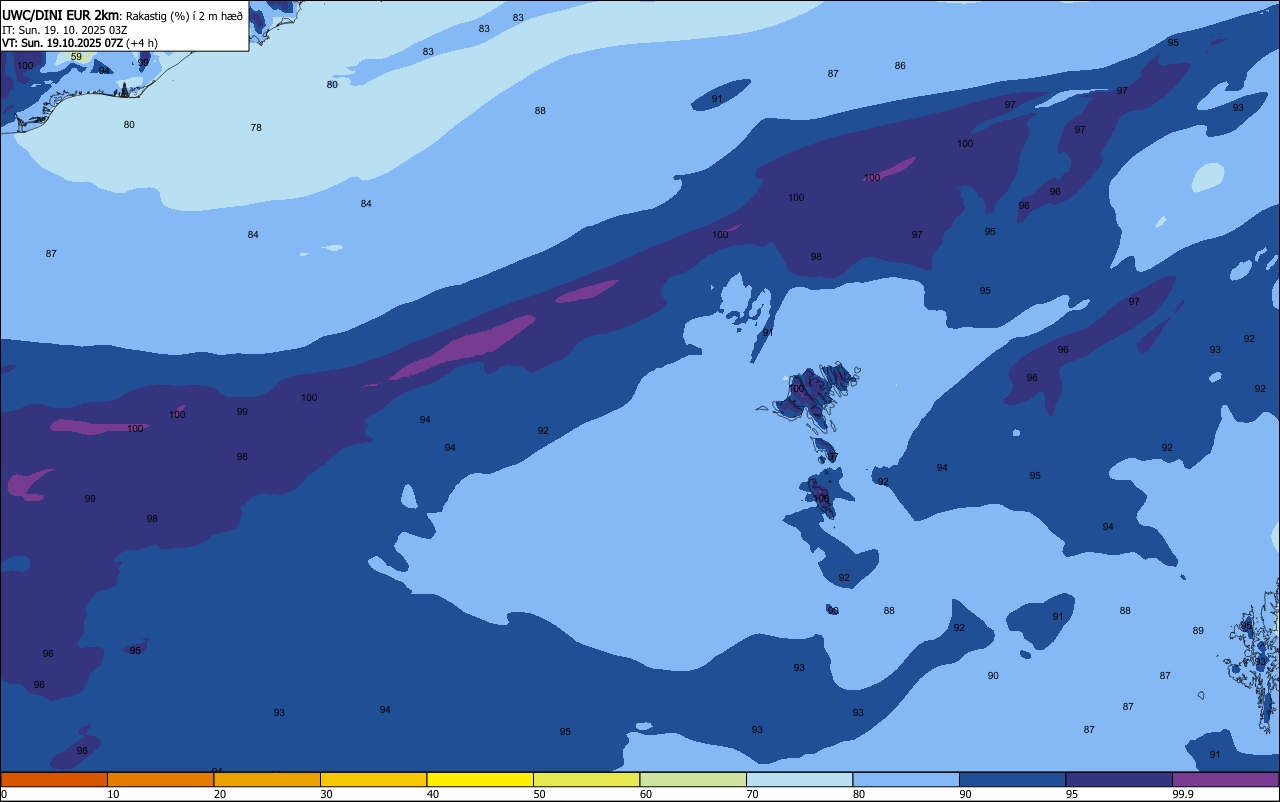Viewport: 1280px width, 802px height.
Task: Select the purple legend swatch above 99.9
Action: point(1225,779)
